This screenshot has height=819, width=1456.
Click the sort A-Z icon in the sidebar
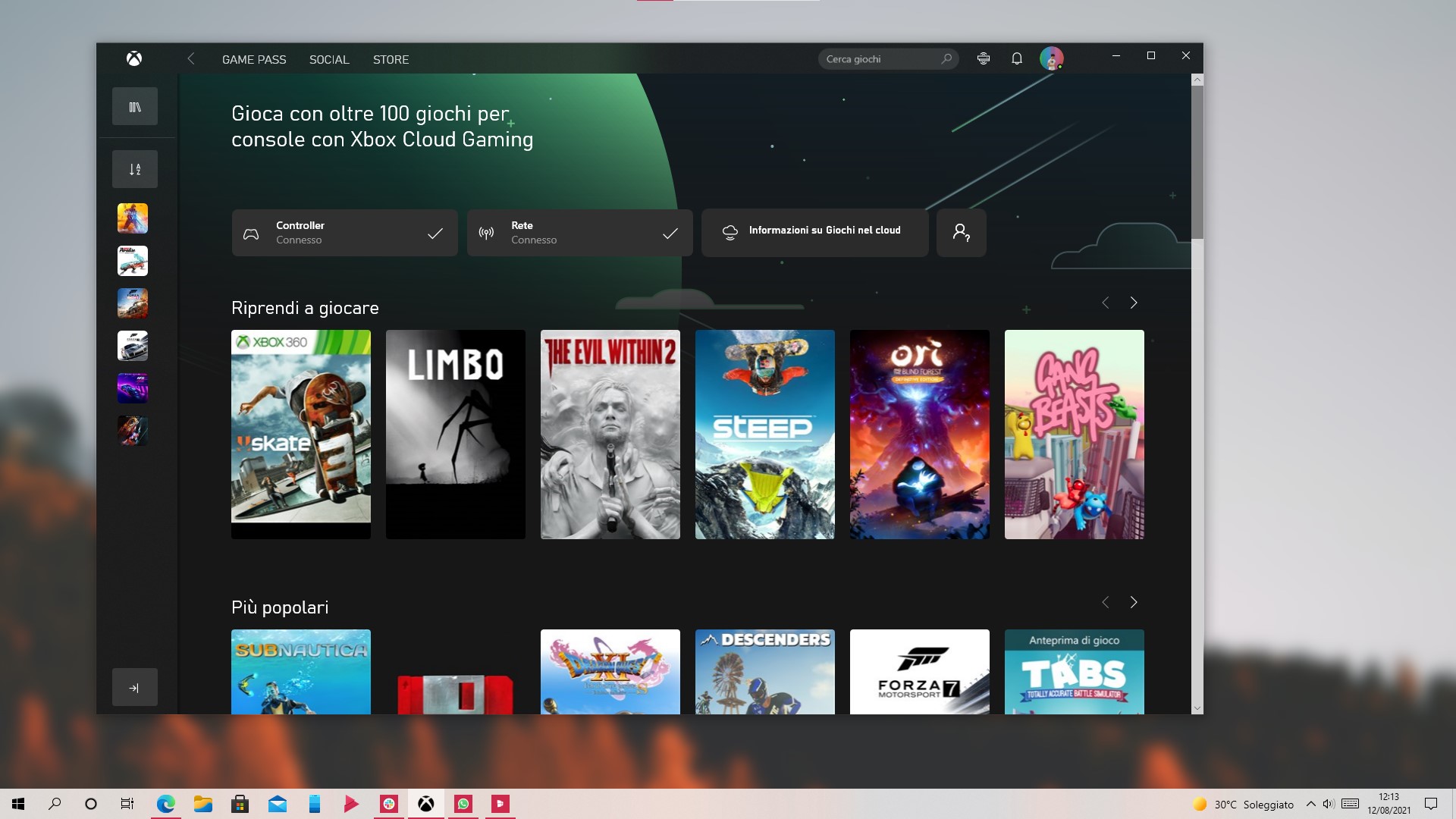click(x=135, y=169)
